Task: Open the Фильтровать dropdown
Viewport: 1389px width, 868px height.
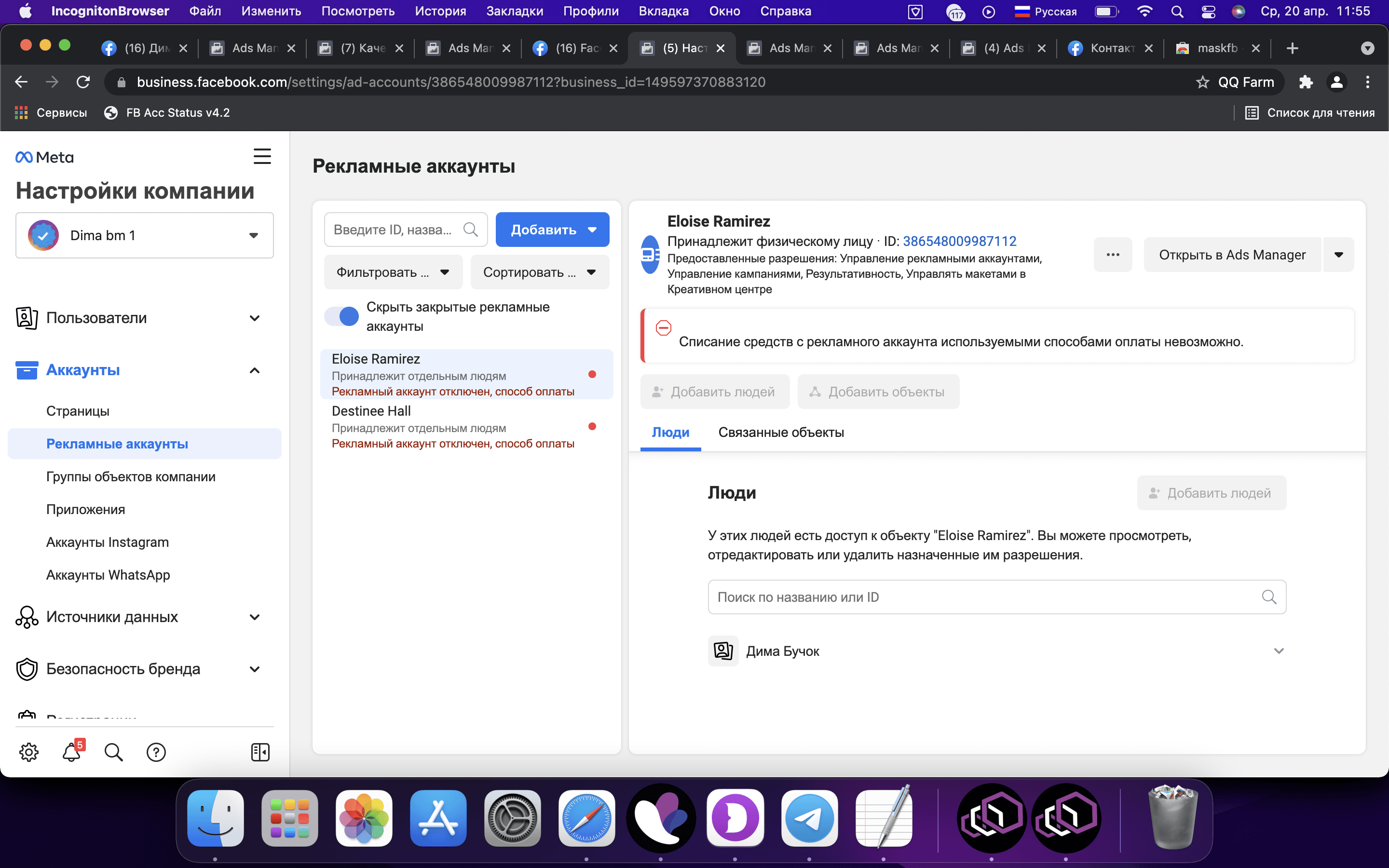Action: tap(393, 272)
